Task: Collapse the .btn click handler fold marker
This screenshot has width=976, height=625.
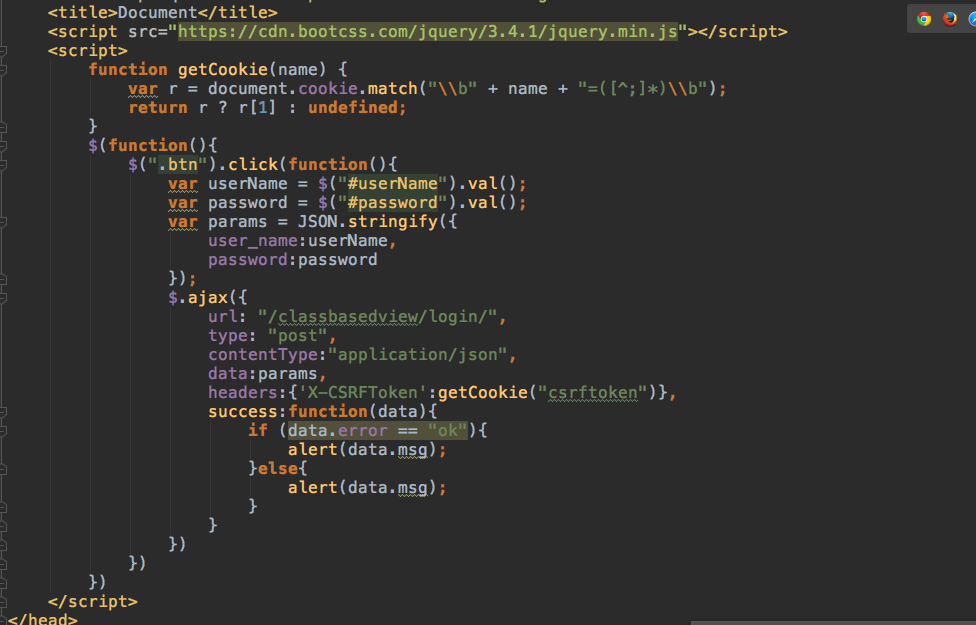Action: [3, 165]
